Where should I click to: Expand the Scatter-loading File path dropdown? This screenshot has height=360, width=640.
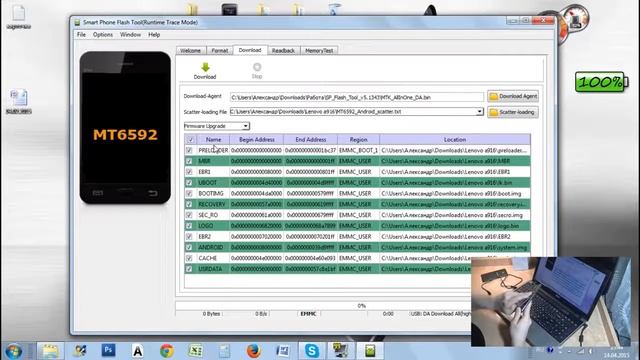[x=480, y=111]
